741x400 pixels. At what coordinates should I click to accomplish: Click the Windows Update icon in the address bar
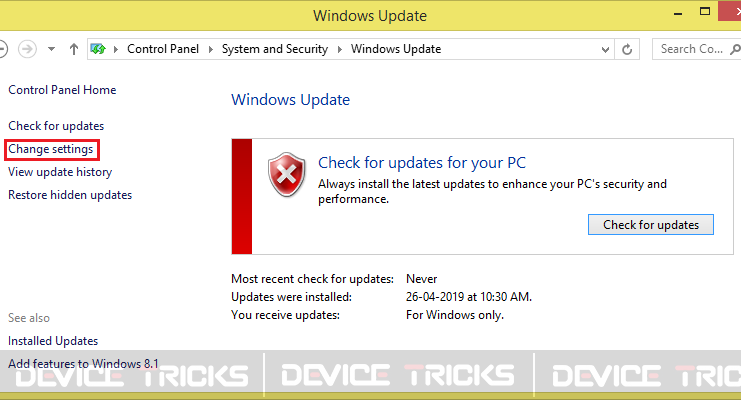(98, 49)
